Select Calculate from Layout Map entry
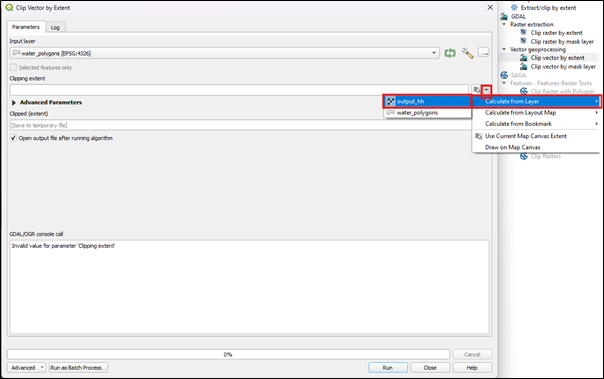 (536, 112)
